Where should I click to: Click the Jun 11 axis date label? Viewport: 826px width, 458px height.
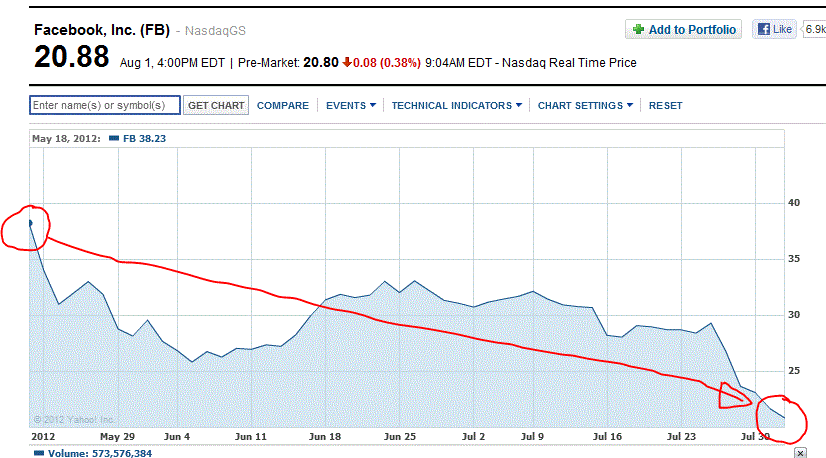tap(250, 436)
